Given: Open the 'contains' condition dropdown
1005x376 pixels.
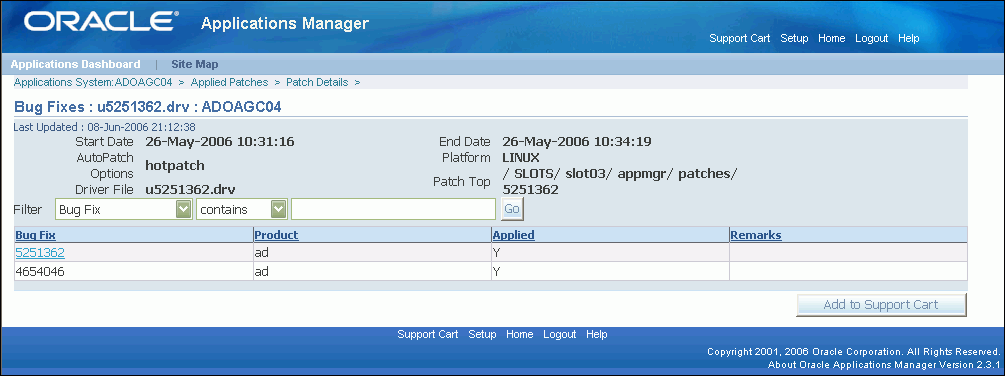Looking at the screenshot, I should tap(241, 209).
